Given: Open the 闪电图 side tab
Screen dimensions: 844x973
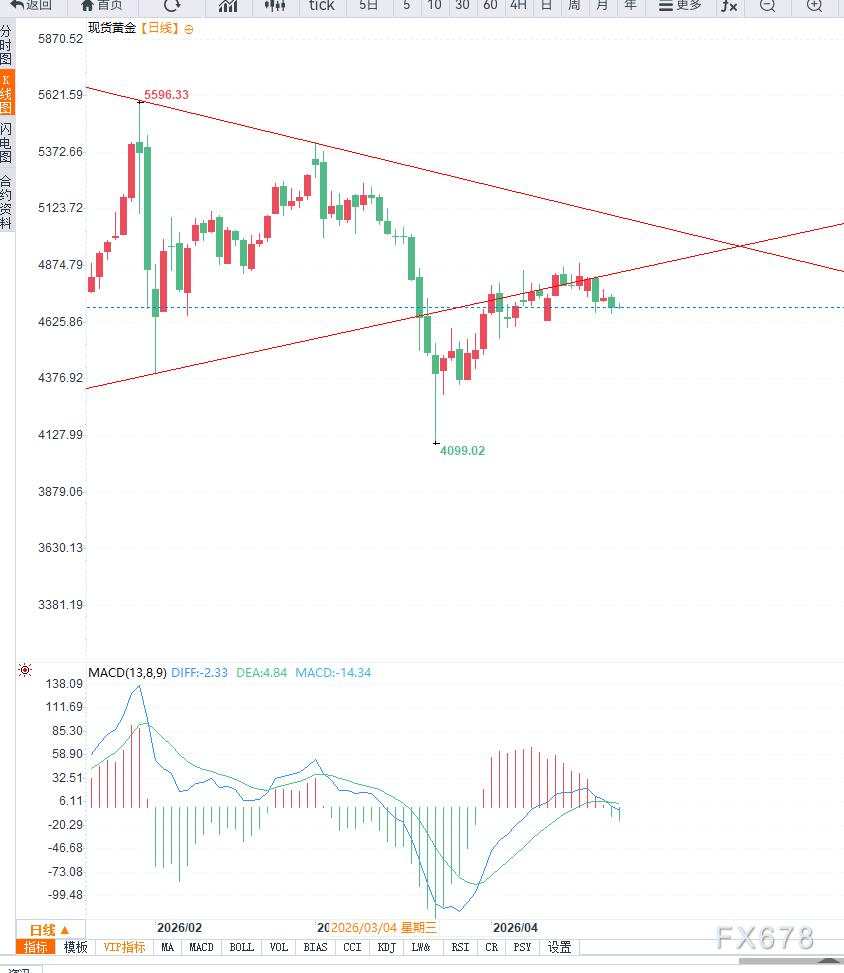Looking at the screenshot, I should point(7,143).
